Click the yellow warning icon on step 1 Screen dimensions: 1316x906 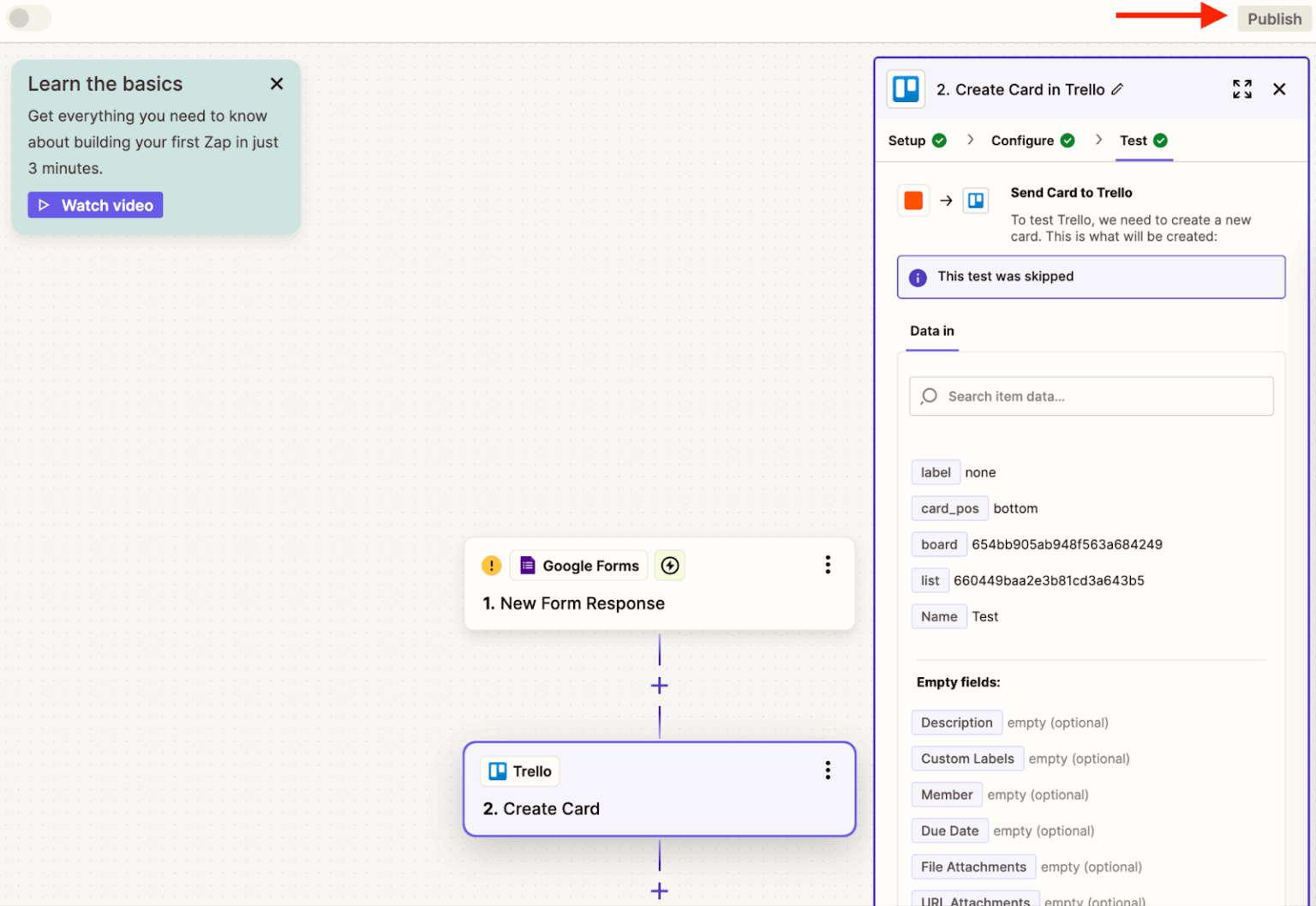click(x=491, y=566)
